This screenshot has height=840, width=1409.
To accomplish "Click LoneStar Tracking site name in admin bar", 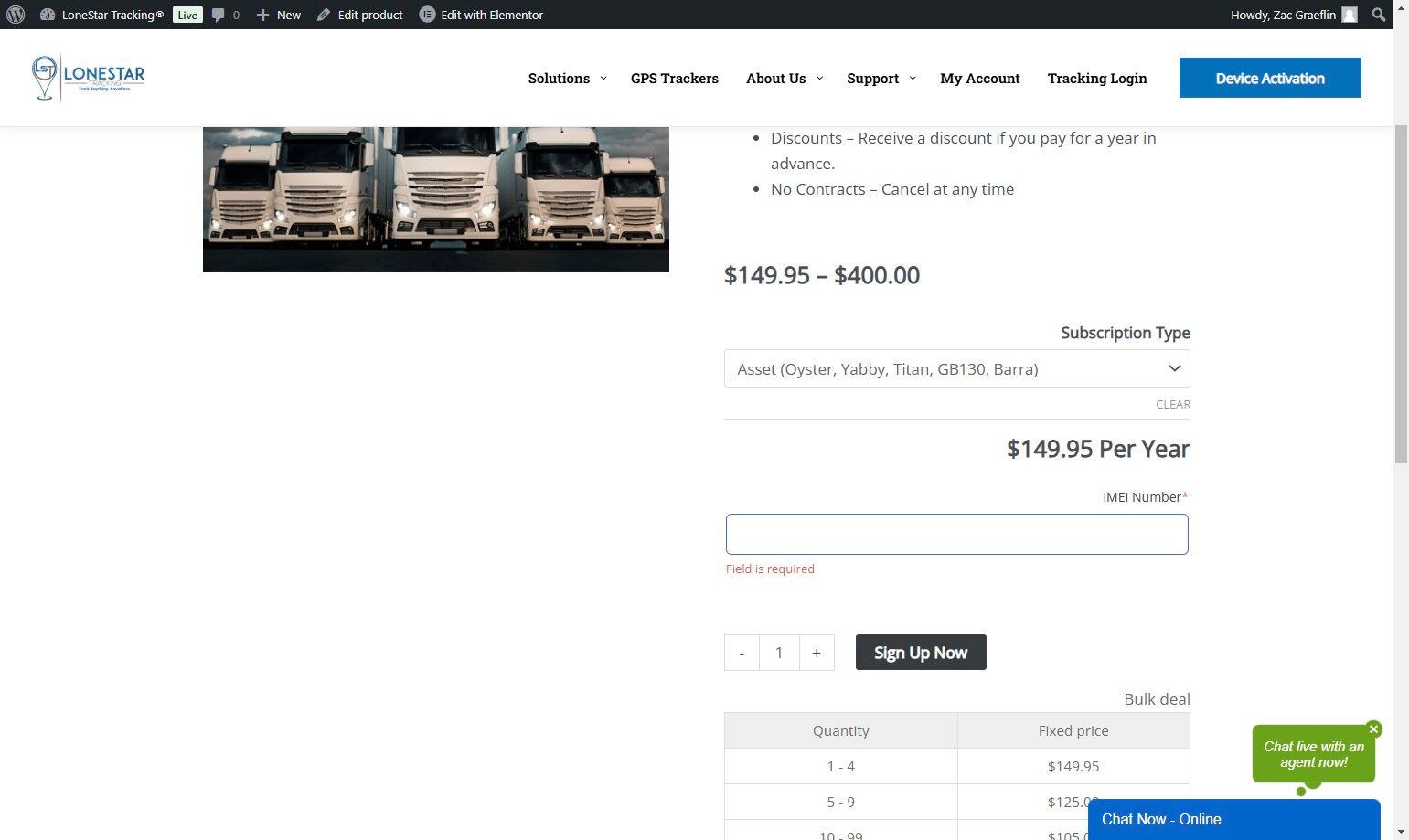I will click(x=112, y=15).
